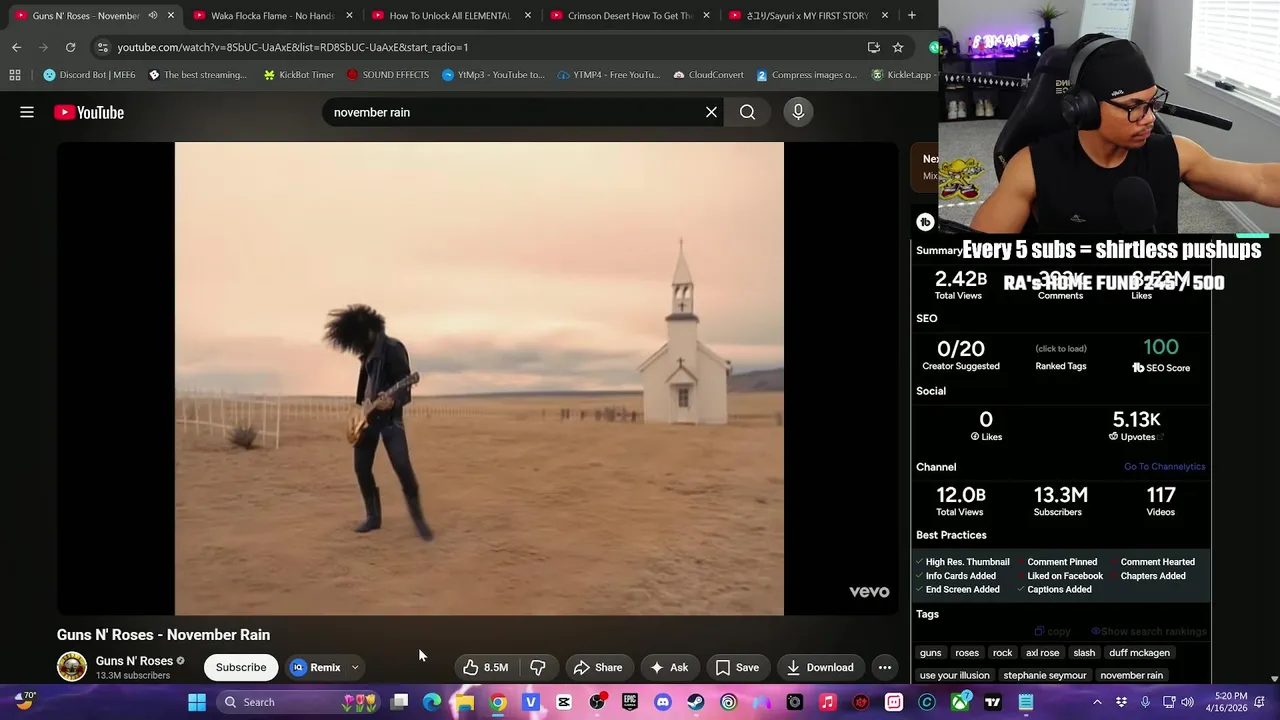Select the 'use your illusion' tag chip
The height and width of the screenshot is (720, 1280).
pyautogui.click(x=954, y=675)
